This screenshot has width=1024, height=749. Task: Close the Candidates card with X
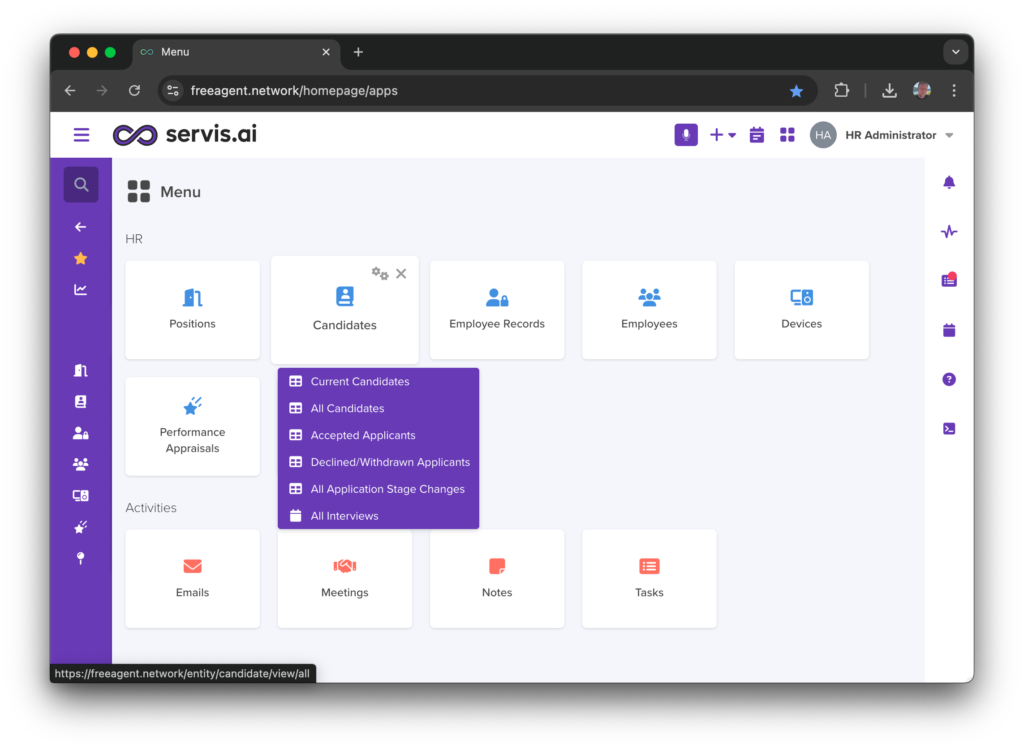401,274
